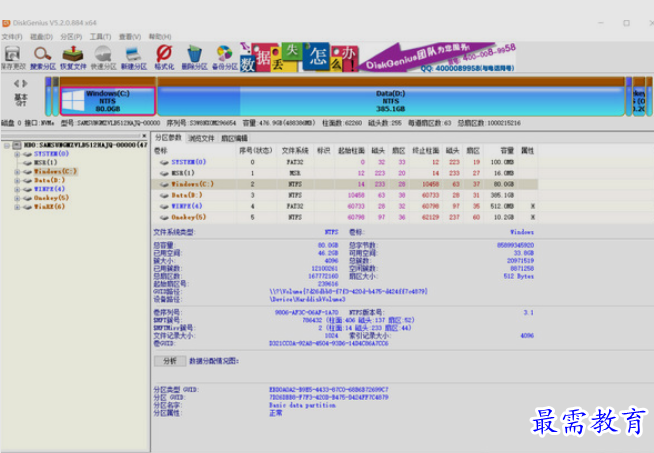Select WinRE(6) in the disk tree
This screenshot has height=453, width=654.
click(x=49, y=207)
